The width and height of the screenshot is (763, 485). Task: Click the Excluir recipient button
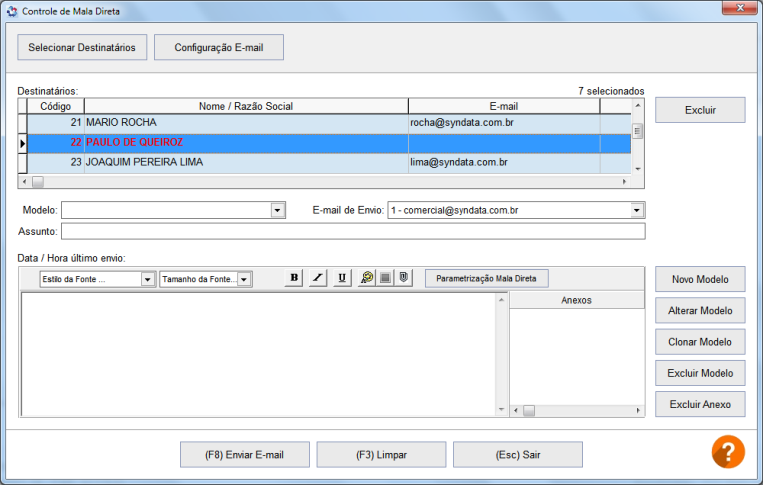[x=700, y=110]
